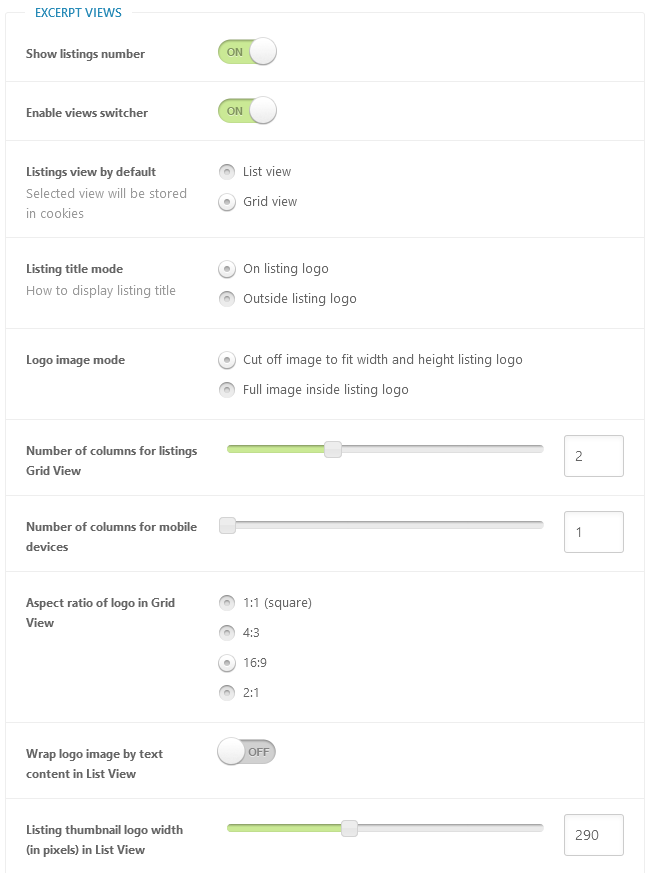
Task: Click the thumbnail logo width slider handle
Action: [x=349, y=828]
